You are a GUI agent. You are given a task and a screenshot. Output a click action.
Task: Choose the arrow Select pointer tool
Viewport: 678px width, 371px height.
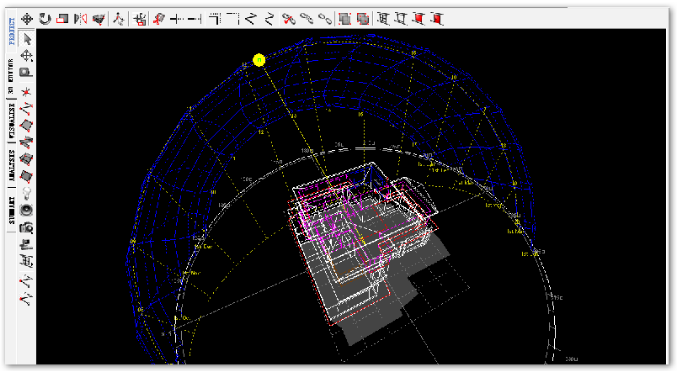(27, 39)
